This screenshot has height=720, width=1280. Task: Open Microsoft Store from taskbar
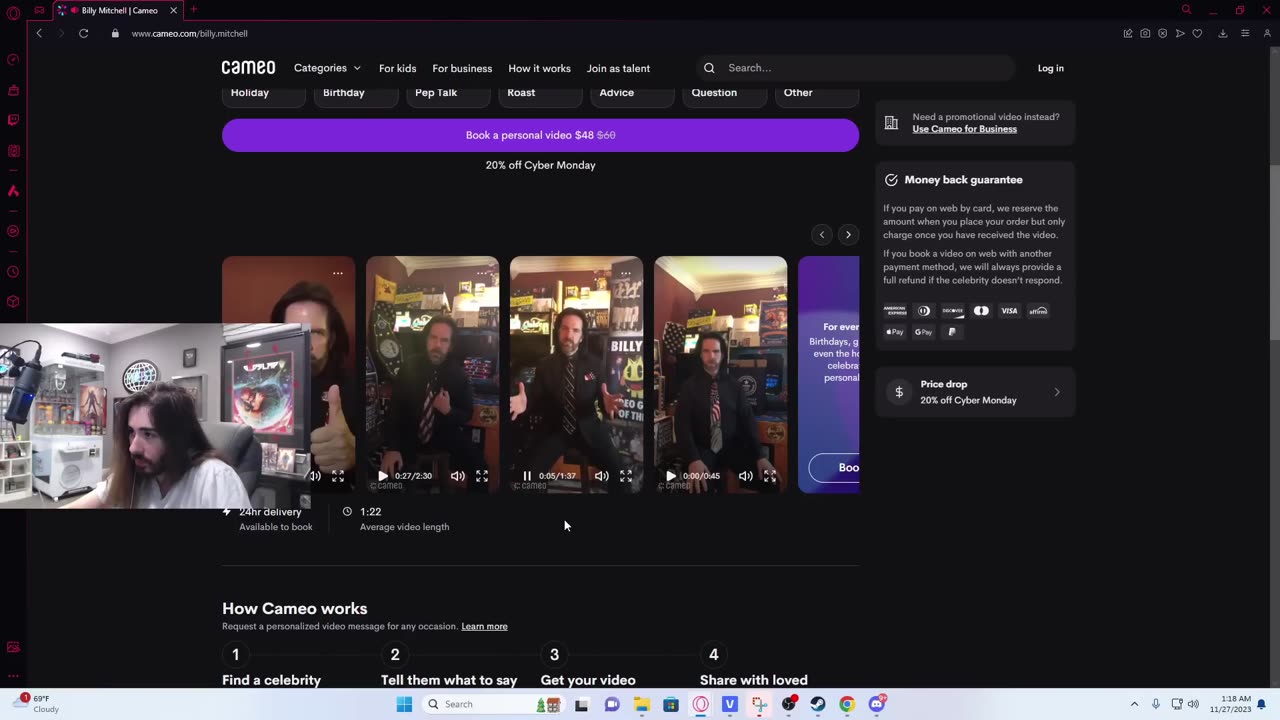[x=671, y=704]
